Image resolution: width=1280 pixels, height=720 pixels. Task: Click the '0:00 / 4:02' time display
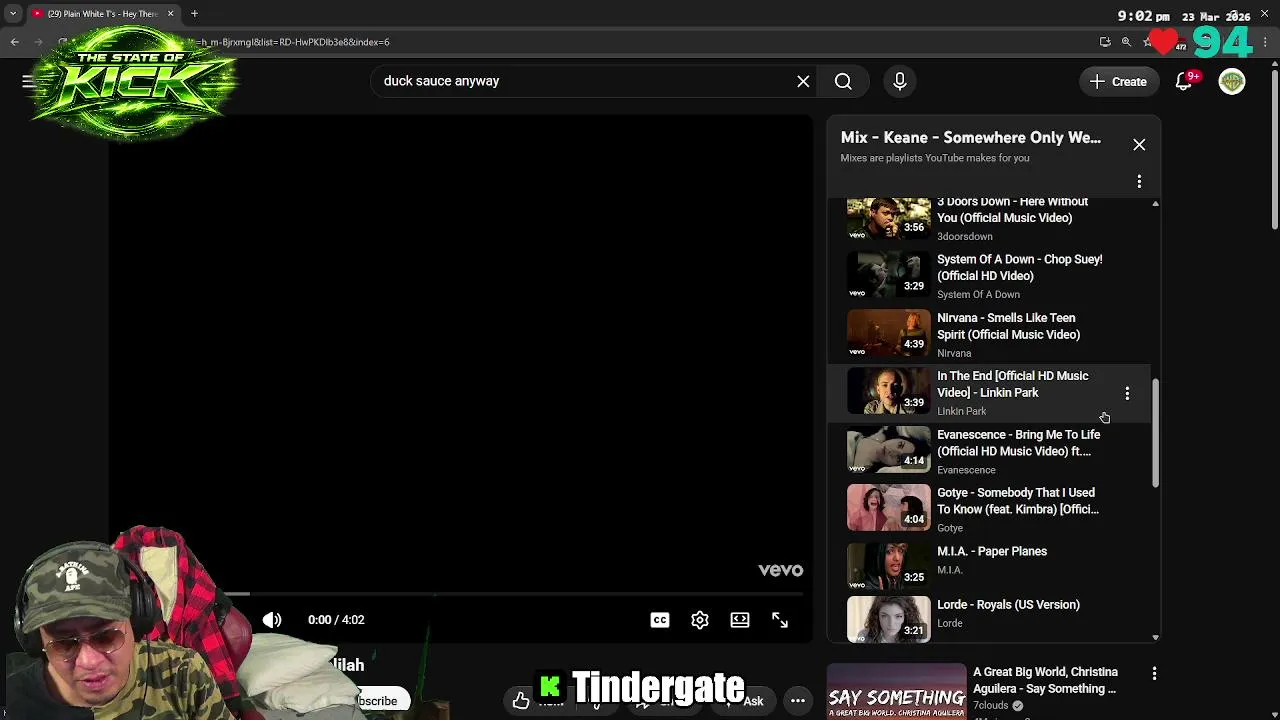pyautogui.click(x=336, y=620)
